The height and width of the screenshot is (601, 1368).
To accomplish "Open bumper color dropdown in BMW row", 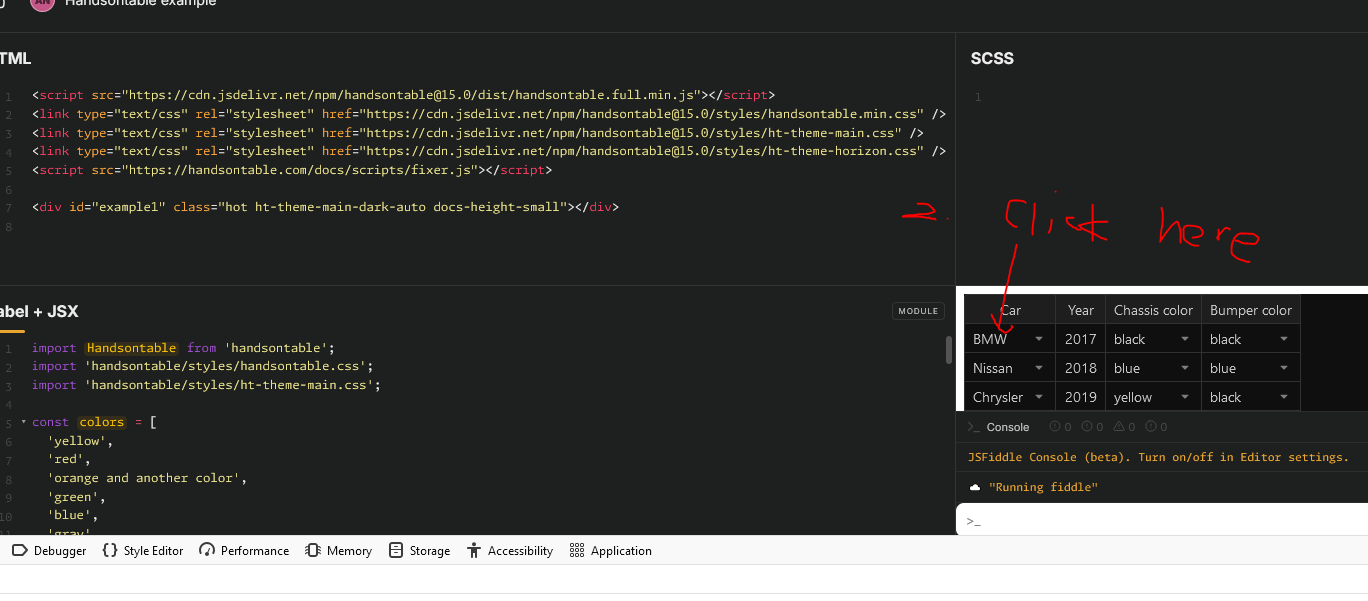I will pyautogui.click(x=1285, y=339).
